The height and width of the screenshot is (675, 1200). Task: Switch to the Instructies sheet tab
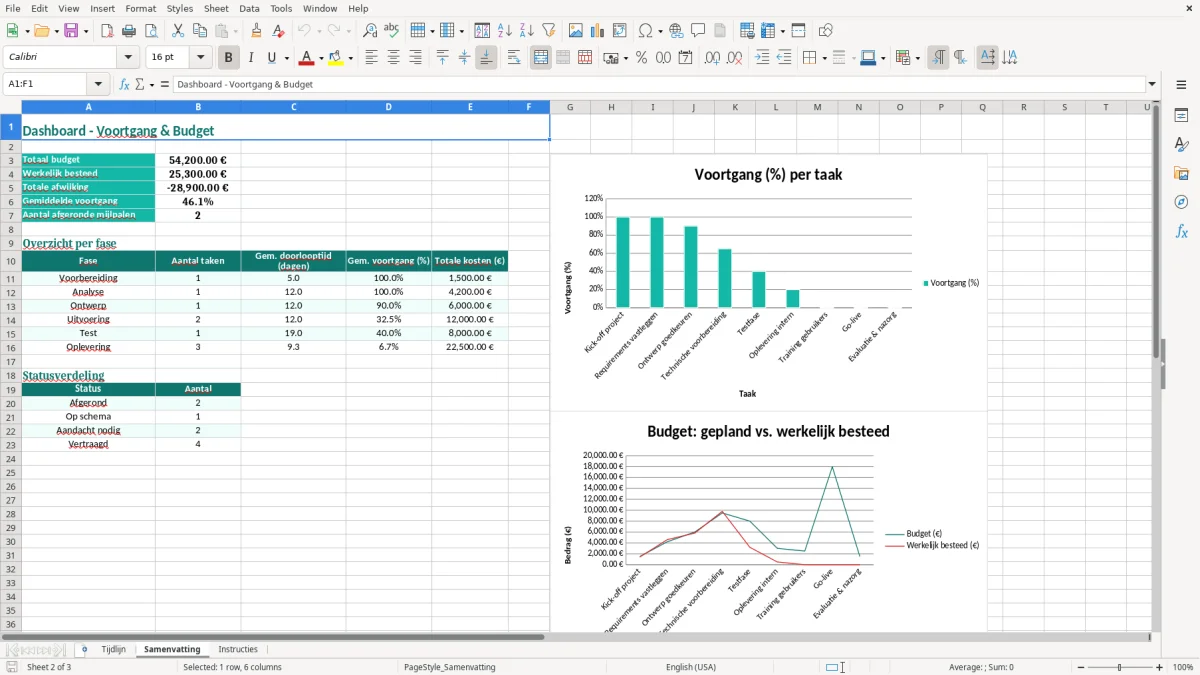click(x=238, y=649)
